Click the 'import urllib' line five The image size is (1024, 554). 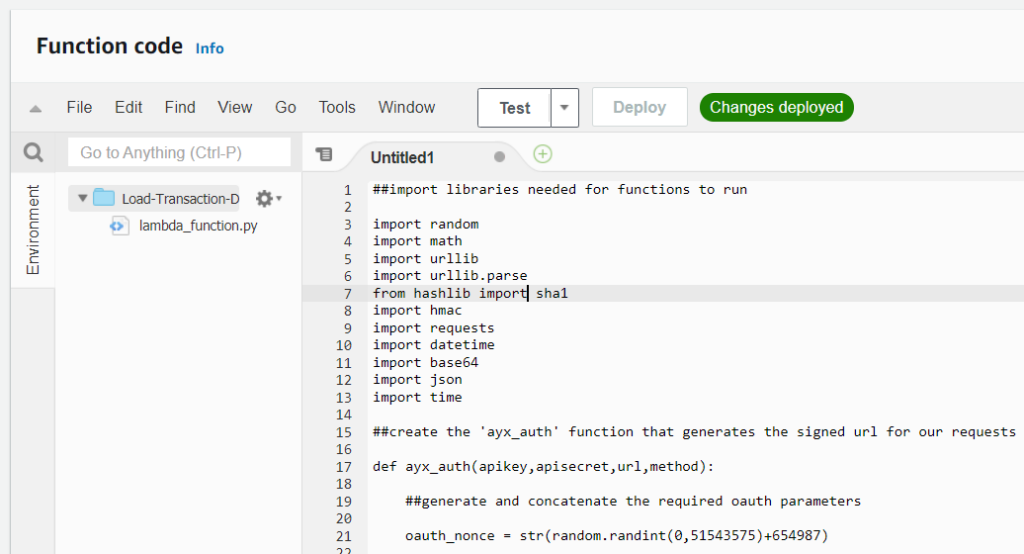coord(426,259)
